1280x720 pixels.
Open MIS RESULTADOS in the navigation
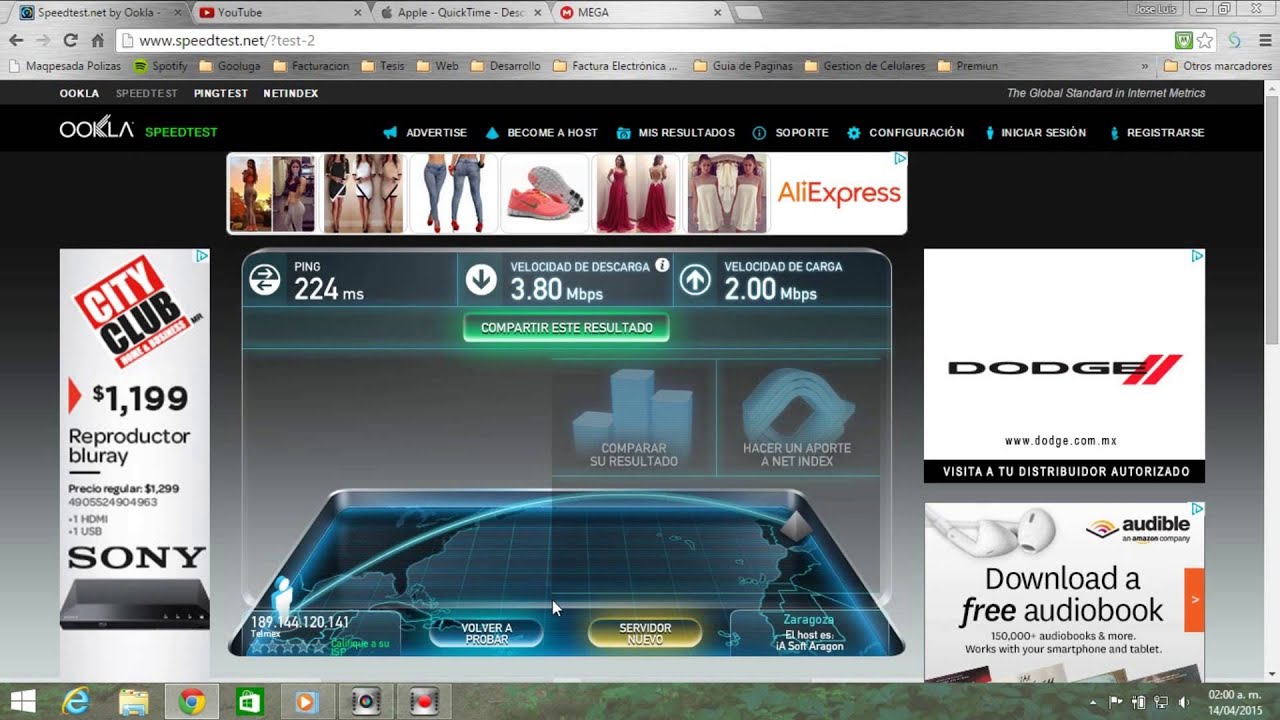click(x=676, y=132)
